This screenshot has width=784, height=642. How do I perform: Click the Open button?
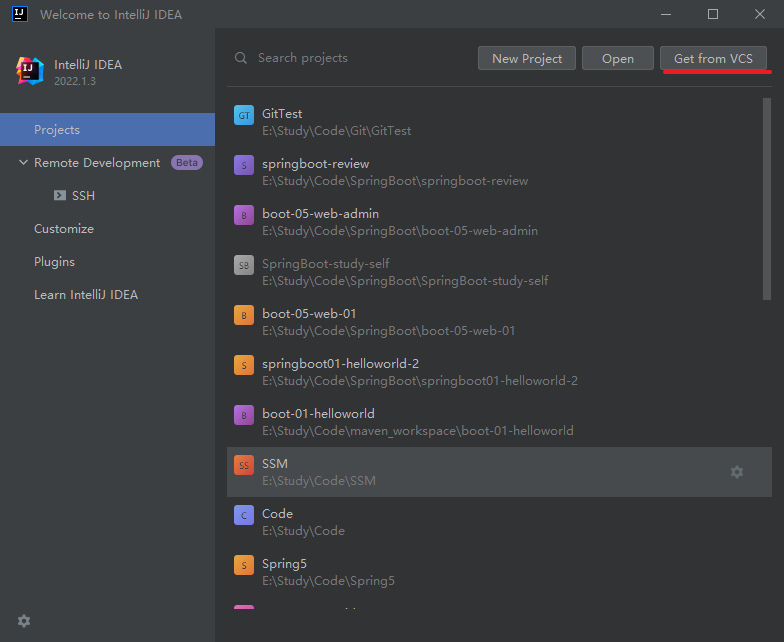click(618, 58)
